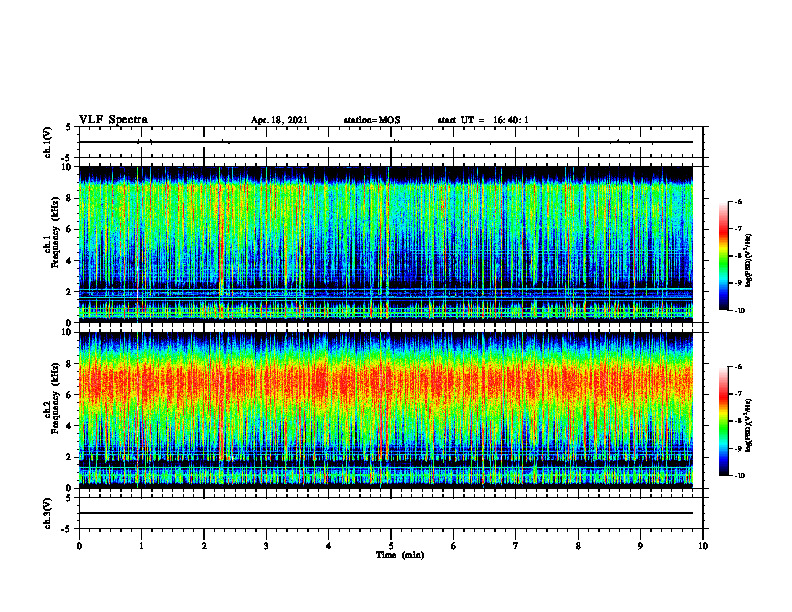This screenshot has height=612, width=792.
Task: Click time axis tick label "1"
Action: (x=141, y=546)
